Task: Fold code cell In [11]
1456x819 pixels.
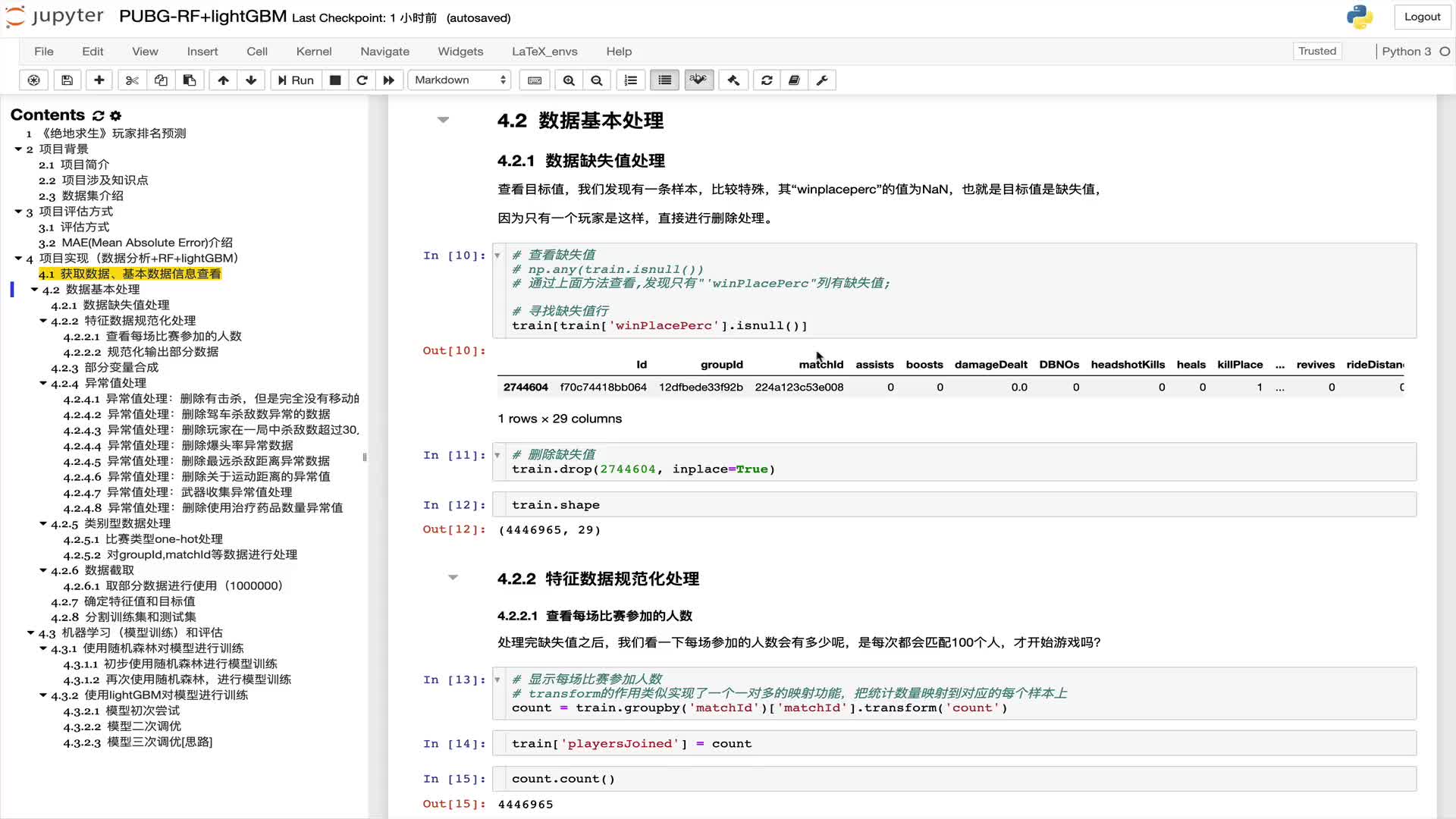Action: pos(497,455)
